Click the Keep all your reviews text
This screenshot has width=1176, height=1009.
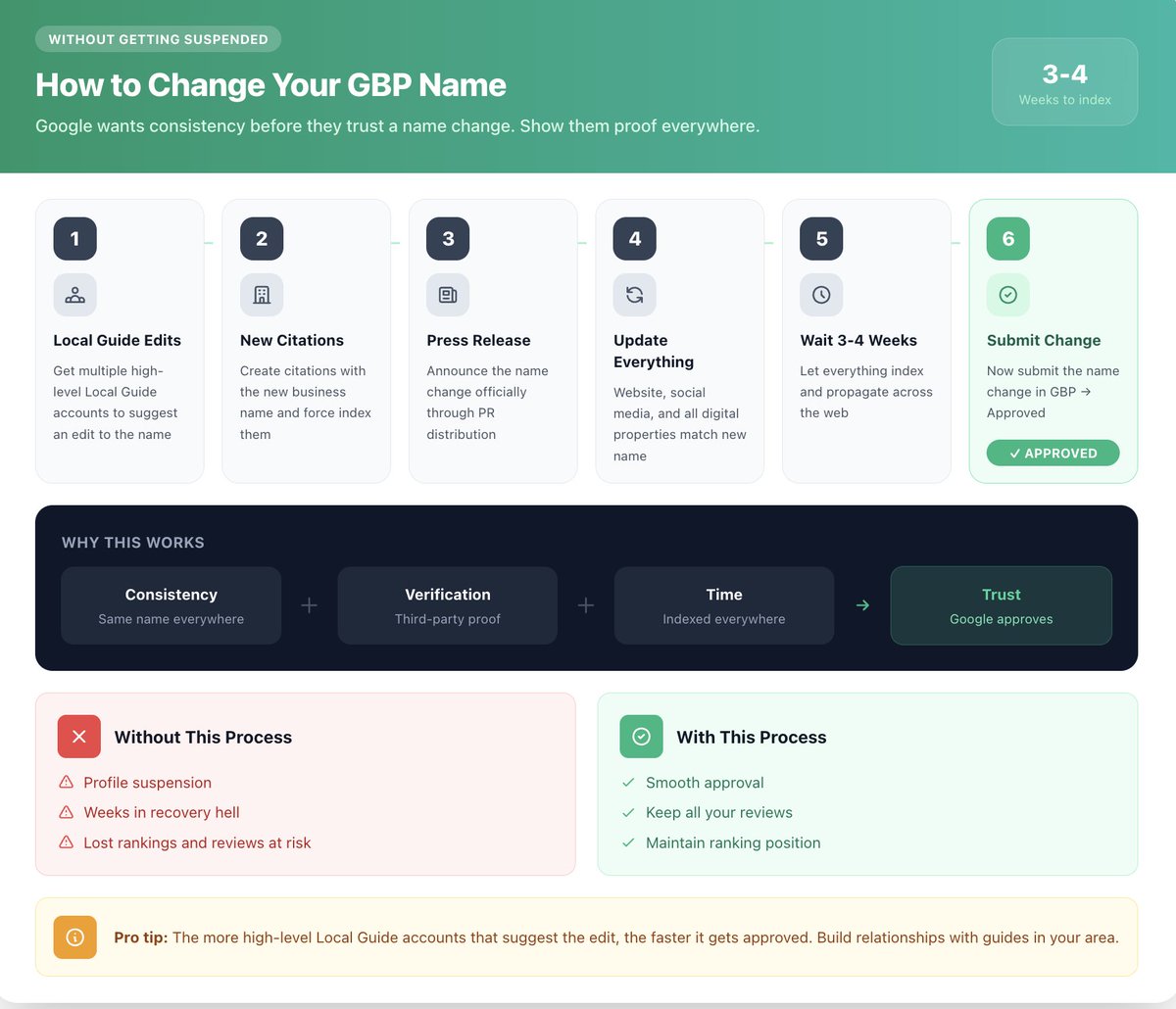point(719,812)
